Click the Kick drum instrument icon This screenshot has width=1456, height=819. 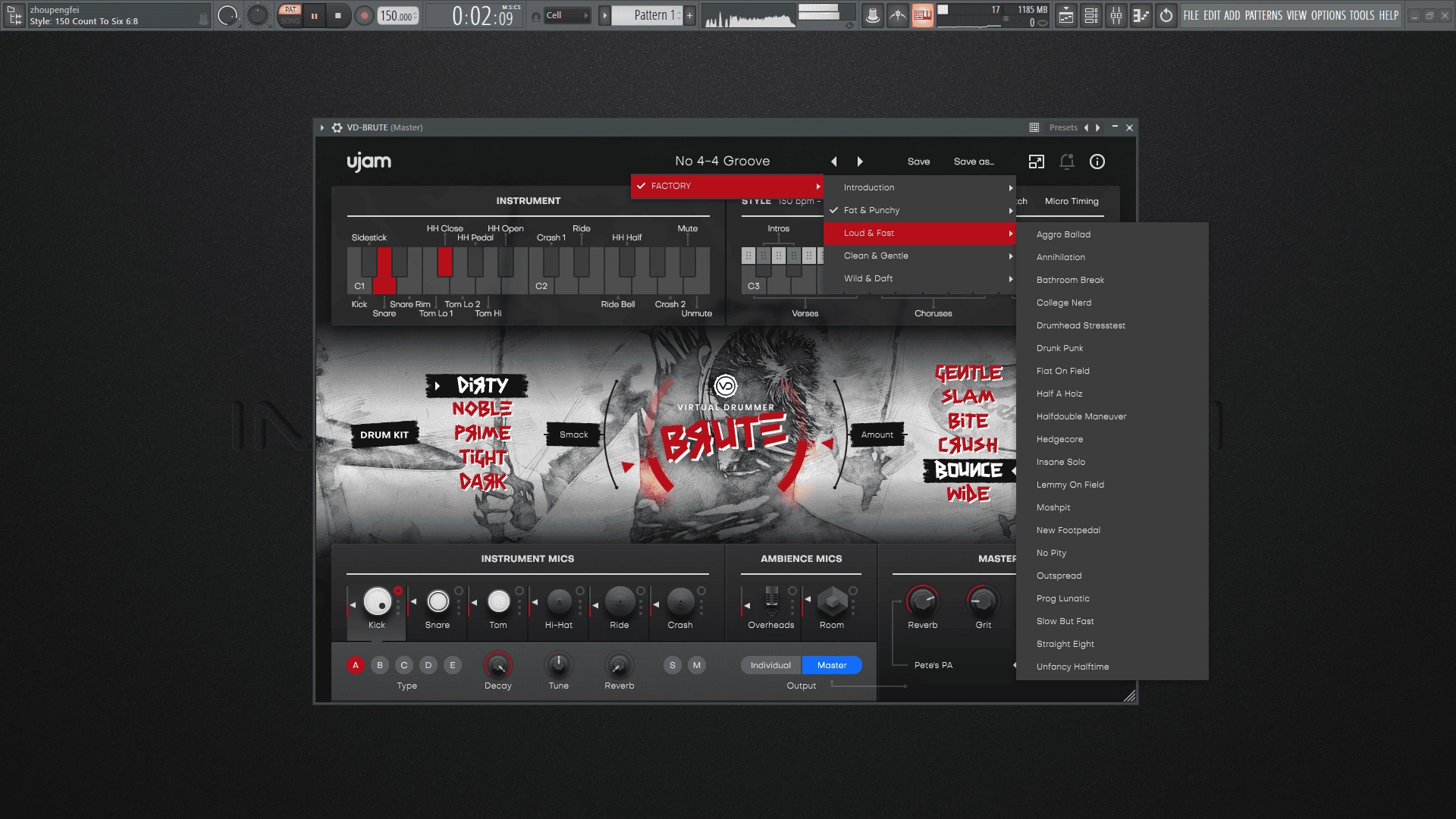pyautogui.click(x=378, y=601)
